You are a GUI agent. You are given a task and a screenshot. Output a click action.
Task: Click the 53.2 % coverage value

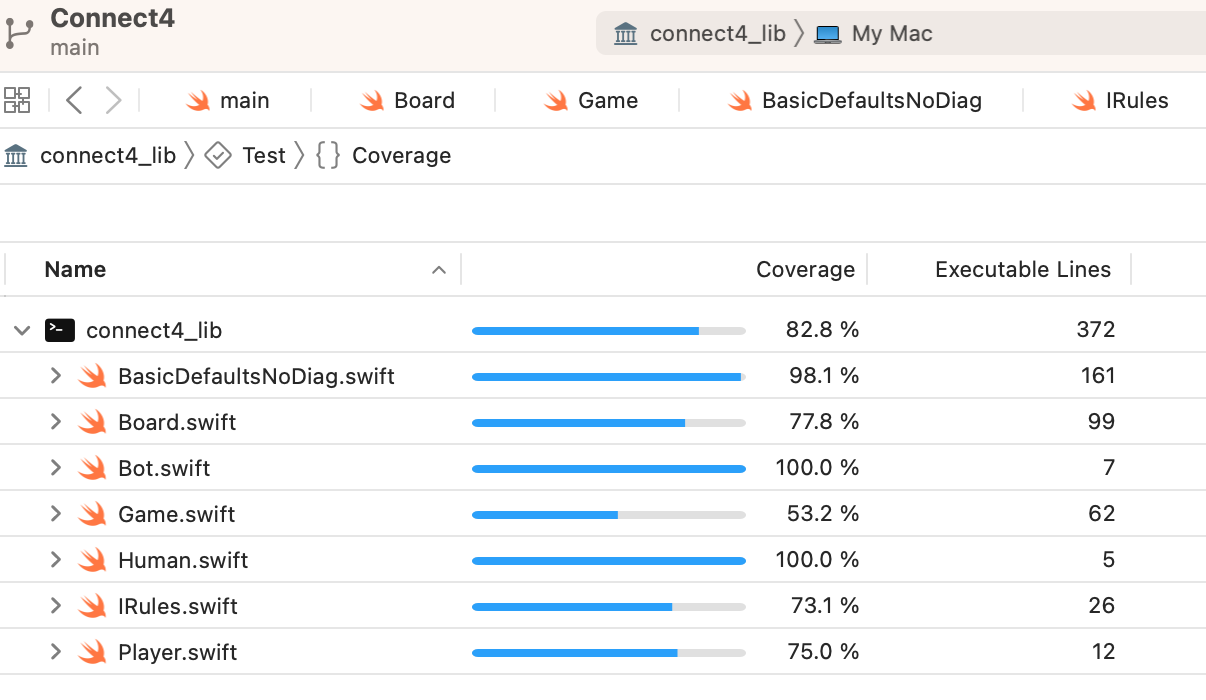823,514
